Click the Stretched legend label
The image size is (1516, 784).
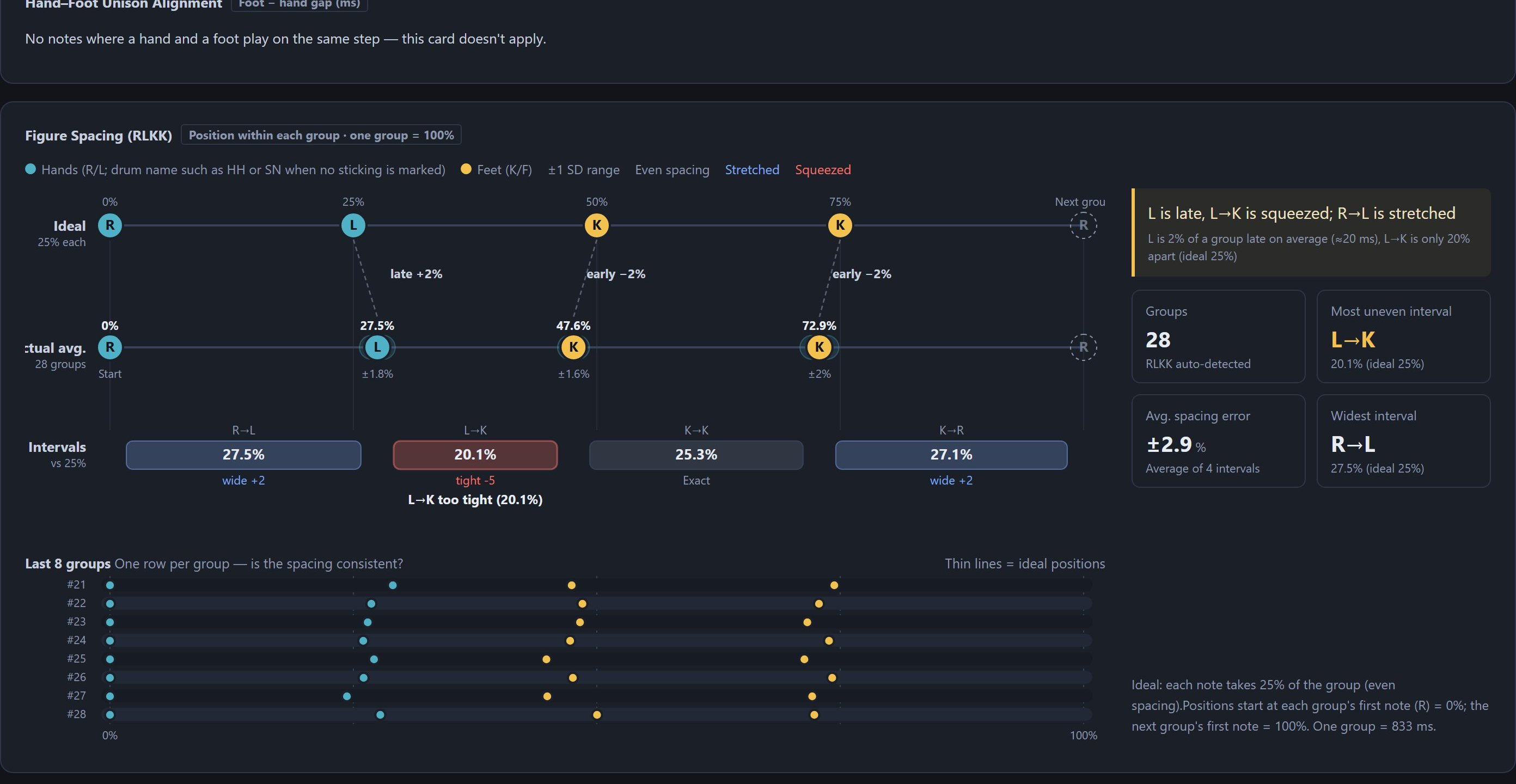pyautogui.click(x=751, y=170)
